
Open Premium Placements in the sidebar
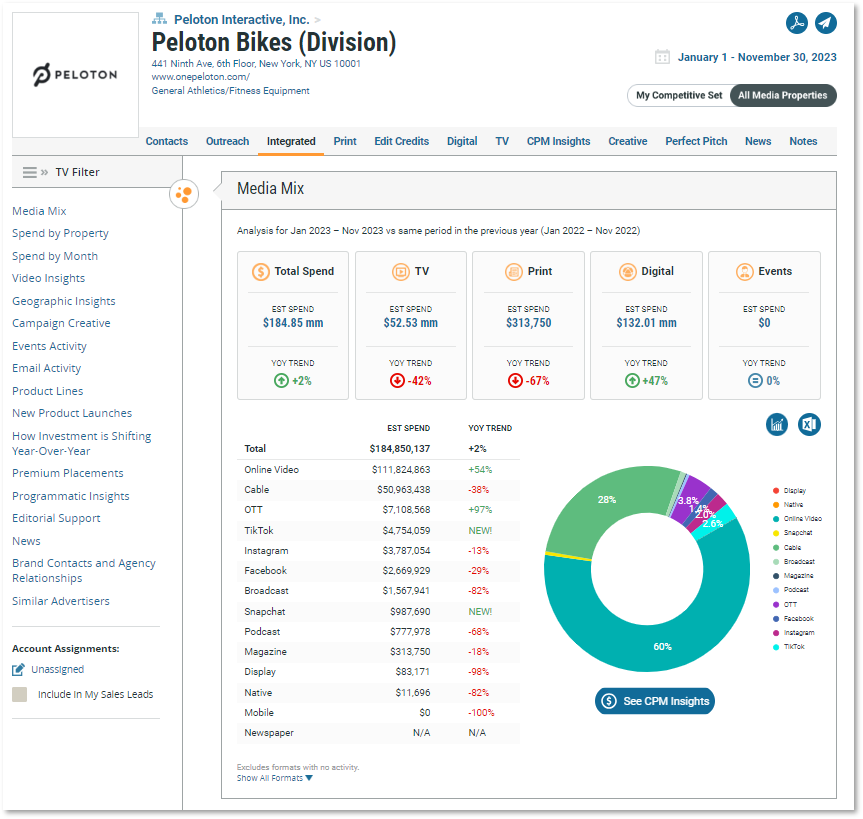coord(68,473)
